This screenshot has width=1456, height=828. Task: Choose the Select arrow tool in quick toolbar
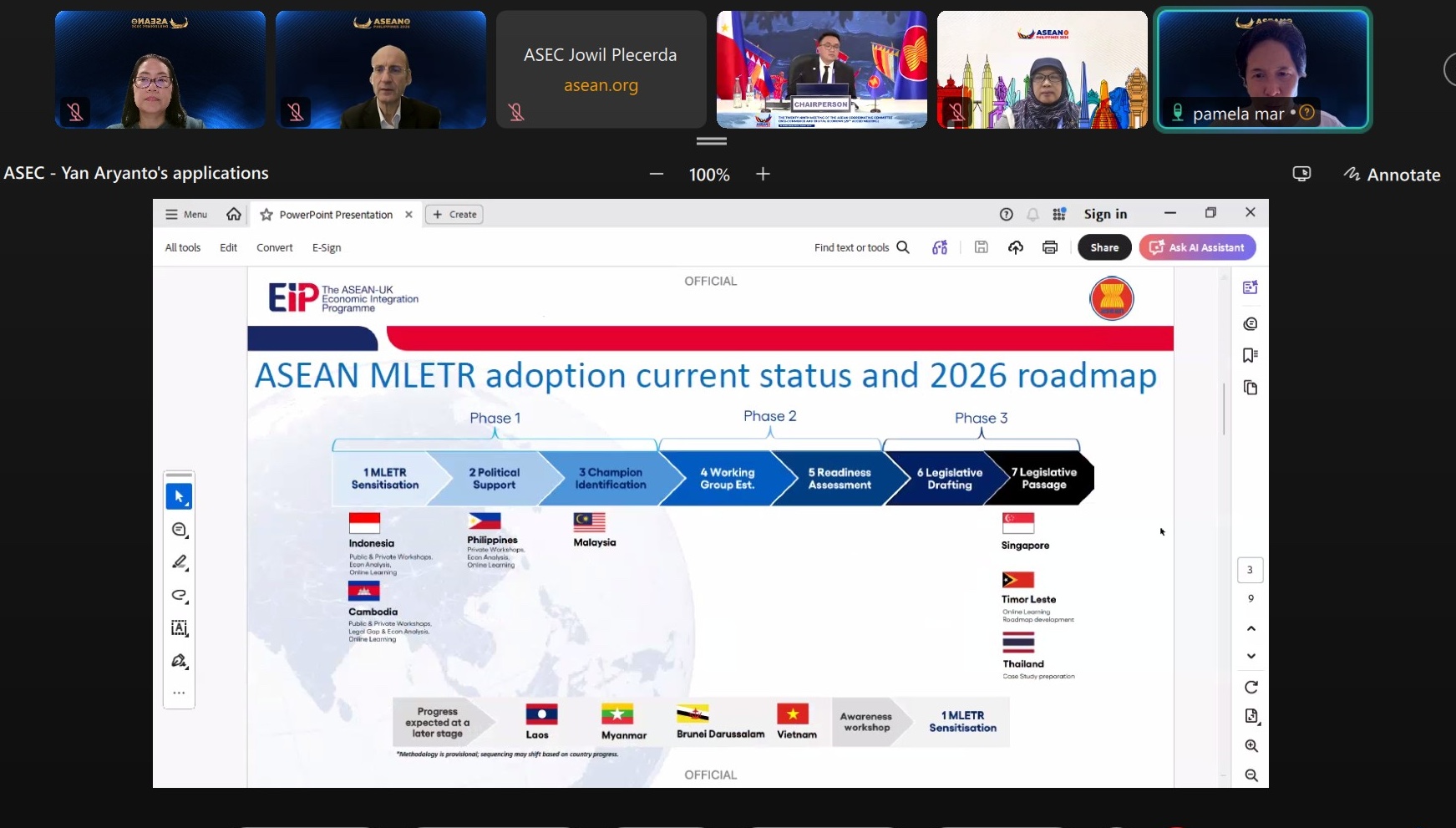click(179, 496)
